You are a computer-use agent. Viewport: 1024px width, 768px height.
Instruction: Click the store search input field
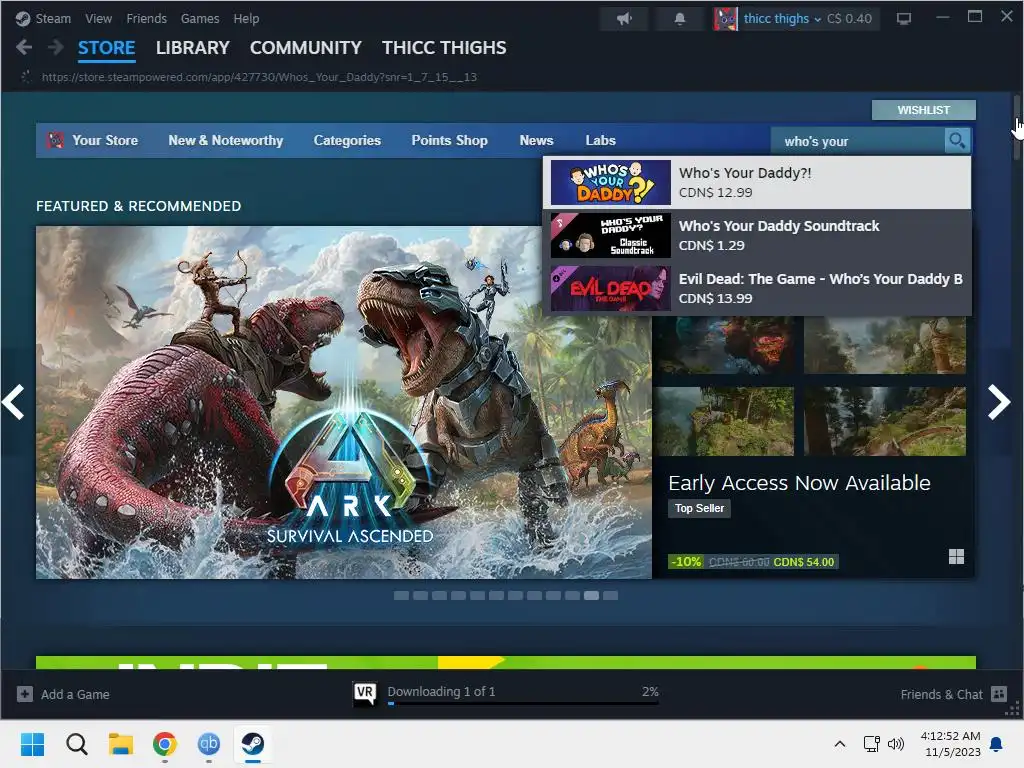857,141
